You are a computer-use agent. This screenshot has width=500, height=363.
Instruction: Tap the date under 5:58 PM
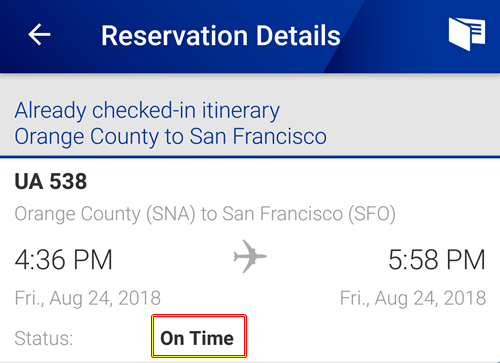tap(413, 298)
